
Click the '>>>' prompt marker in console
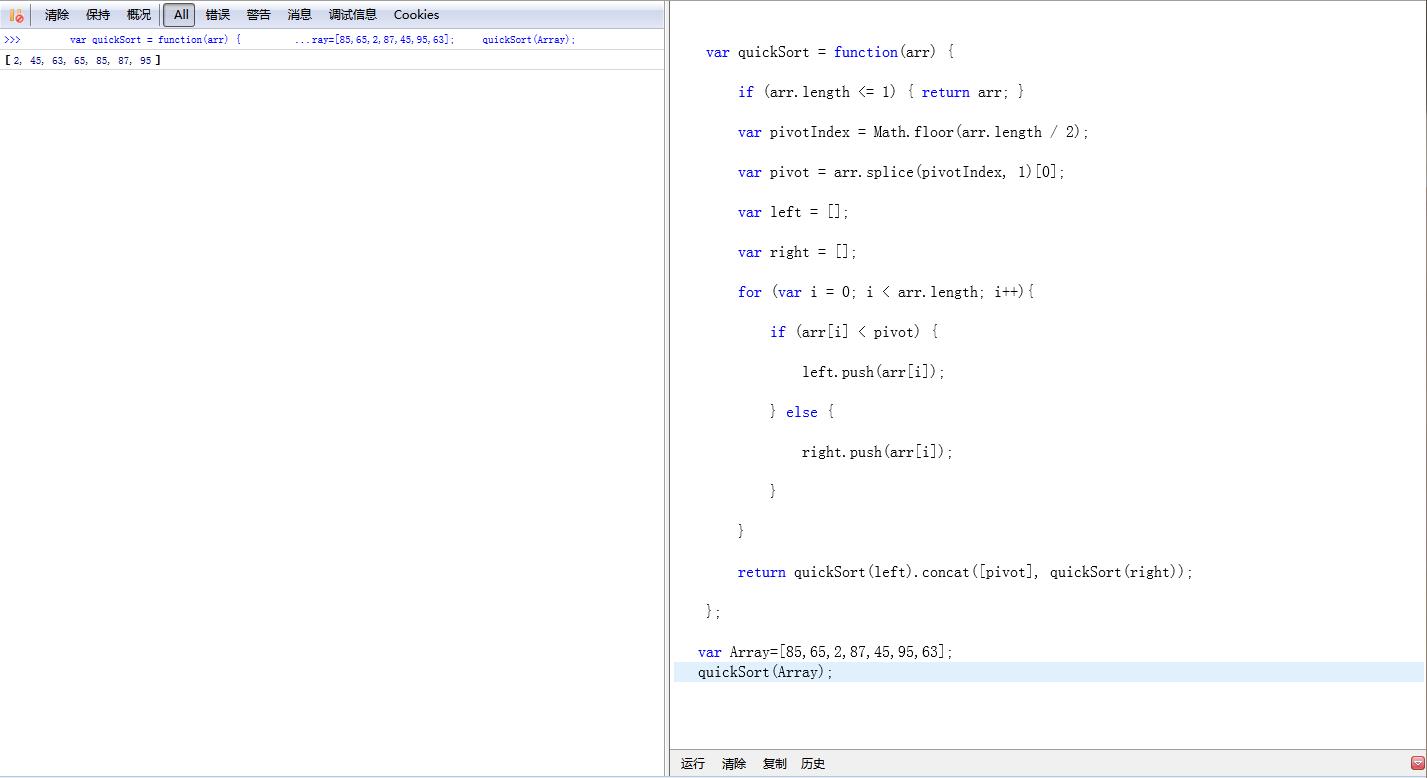12,40
